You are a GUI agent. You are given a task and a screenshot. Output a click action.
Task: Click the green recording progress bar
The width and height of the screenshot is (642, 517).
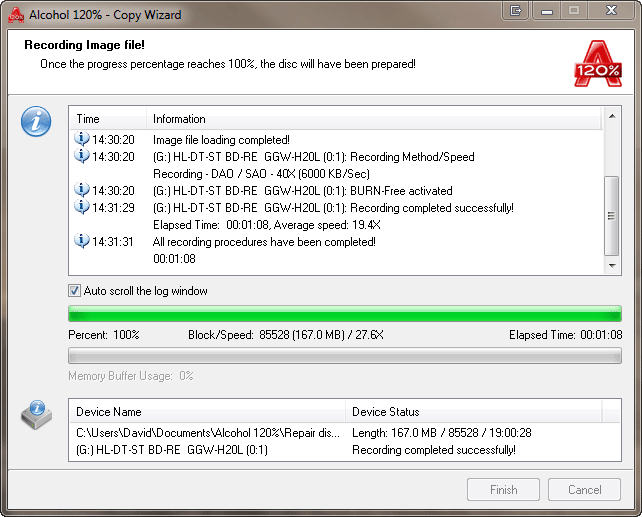345,314
